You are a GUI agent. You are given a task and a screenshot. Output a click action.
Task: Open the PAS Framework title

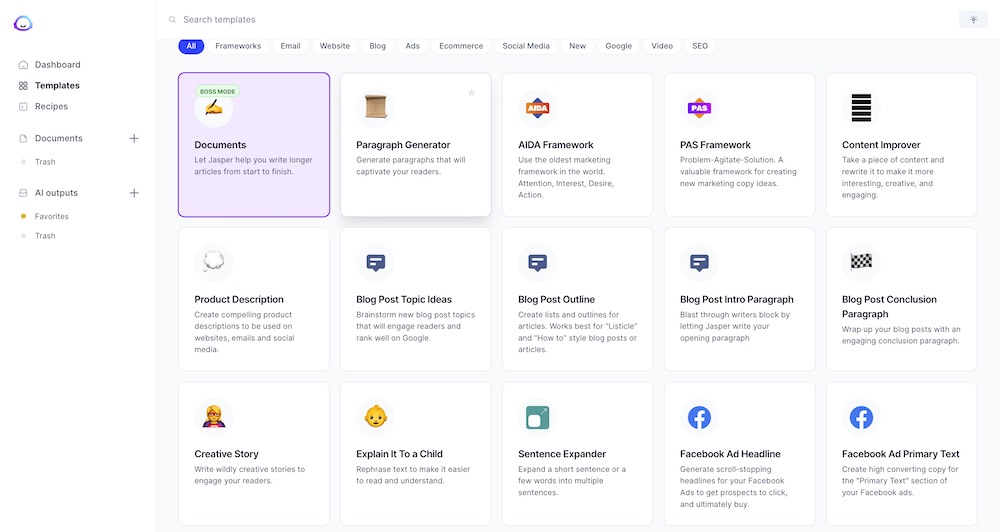(x=715, y=145)
